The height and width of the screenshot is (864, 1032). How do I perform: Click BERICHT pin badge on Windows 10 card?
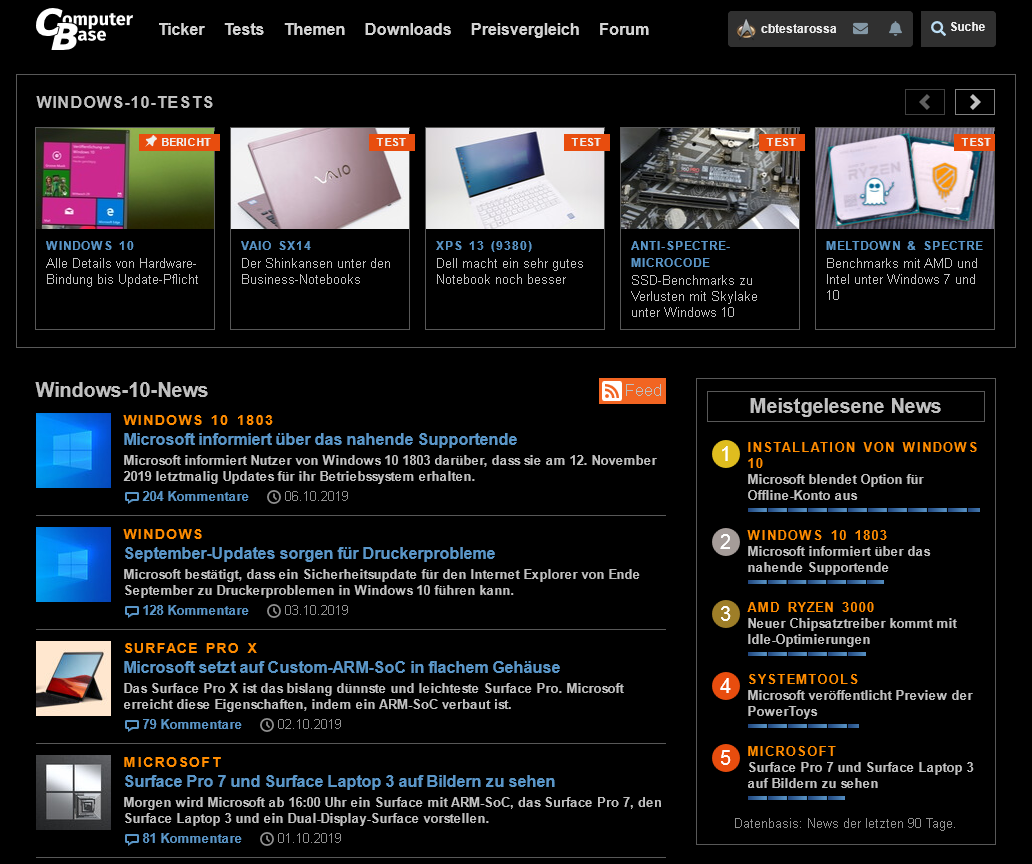coord(179,142)
